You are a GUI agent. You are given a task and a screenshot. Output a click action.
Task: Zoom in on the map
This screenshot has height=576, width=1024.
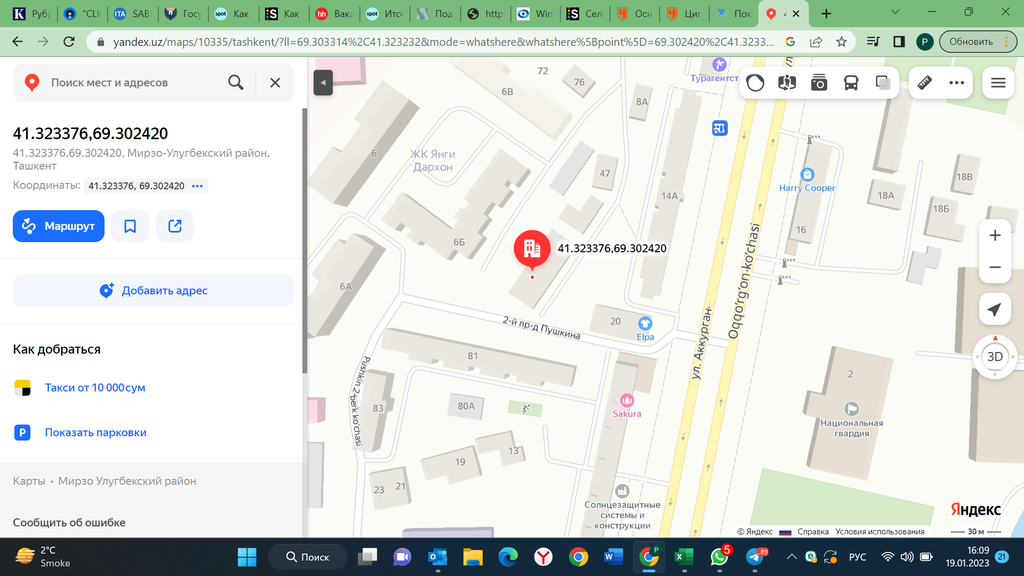[994, 236]
